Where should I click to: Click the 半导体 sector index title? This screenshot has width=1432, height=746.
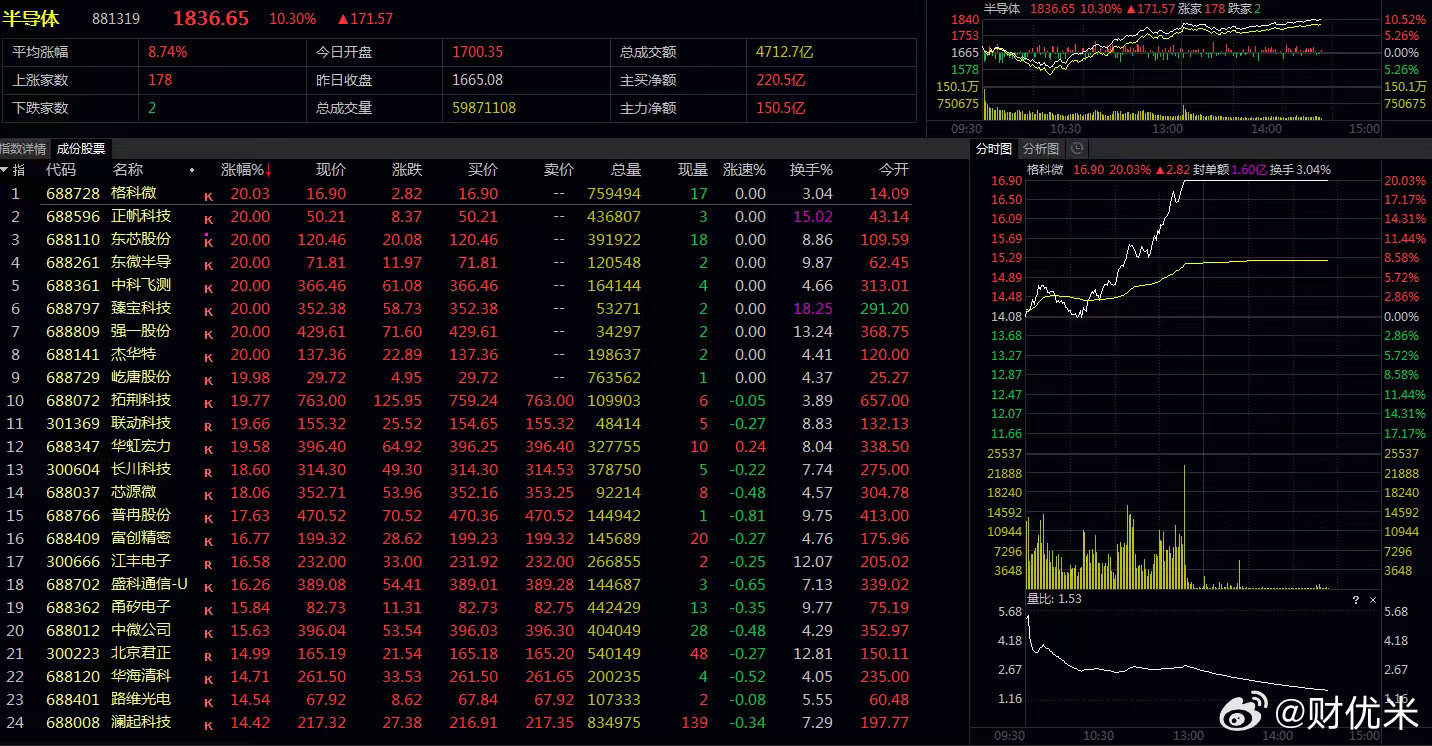32,18
